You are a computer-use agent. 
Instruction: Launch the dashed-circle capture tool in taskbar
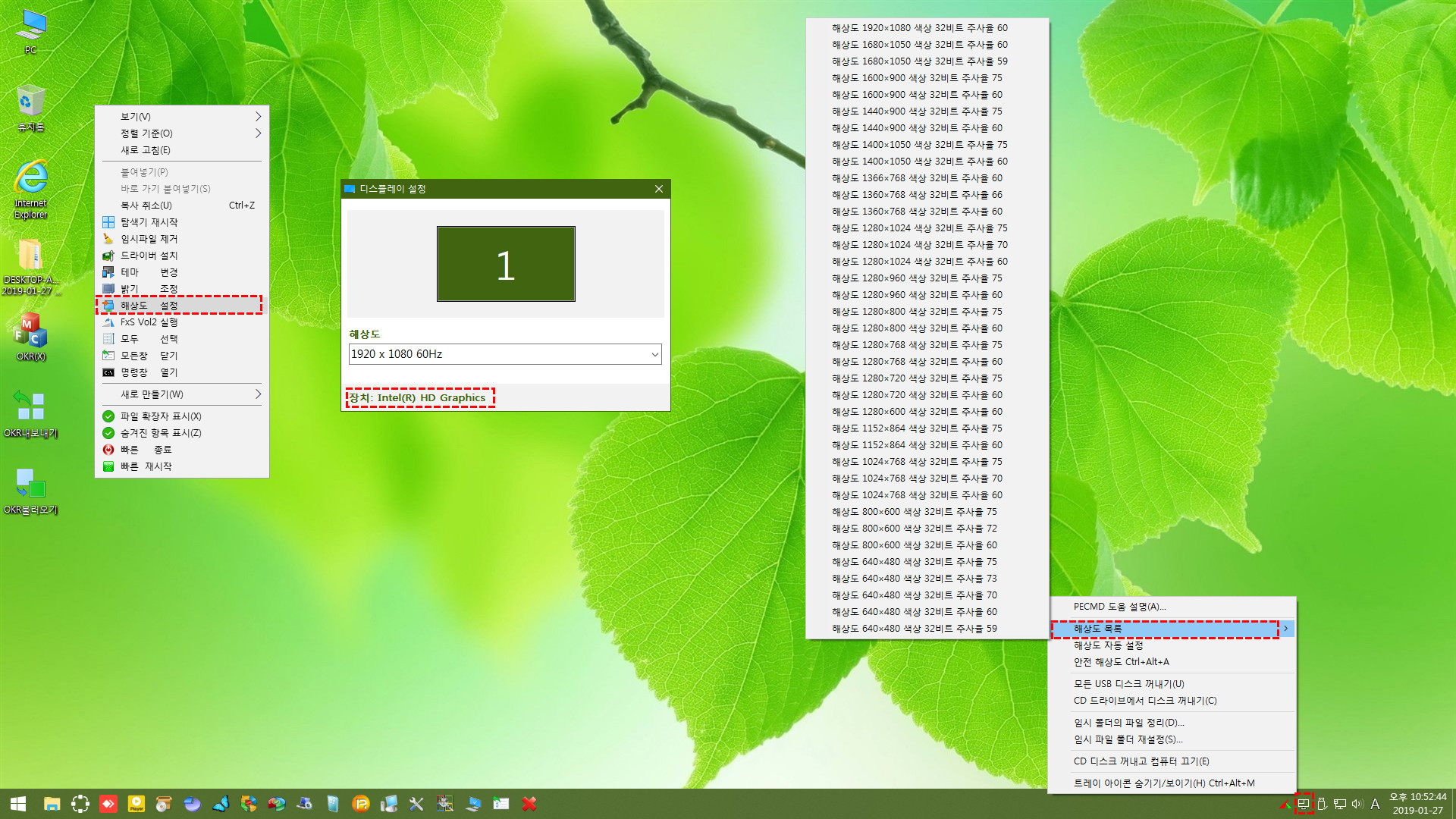click(80, 804)
